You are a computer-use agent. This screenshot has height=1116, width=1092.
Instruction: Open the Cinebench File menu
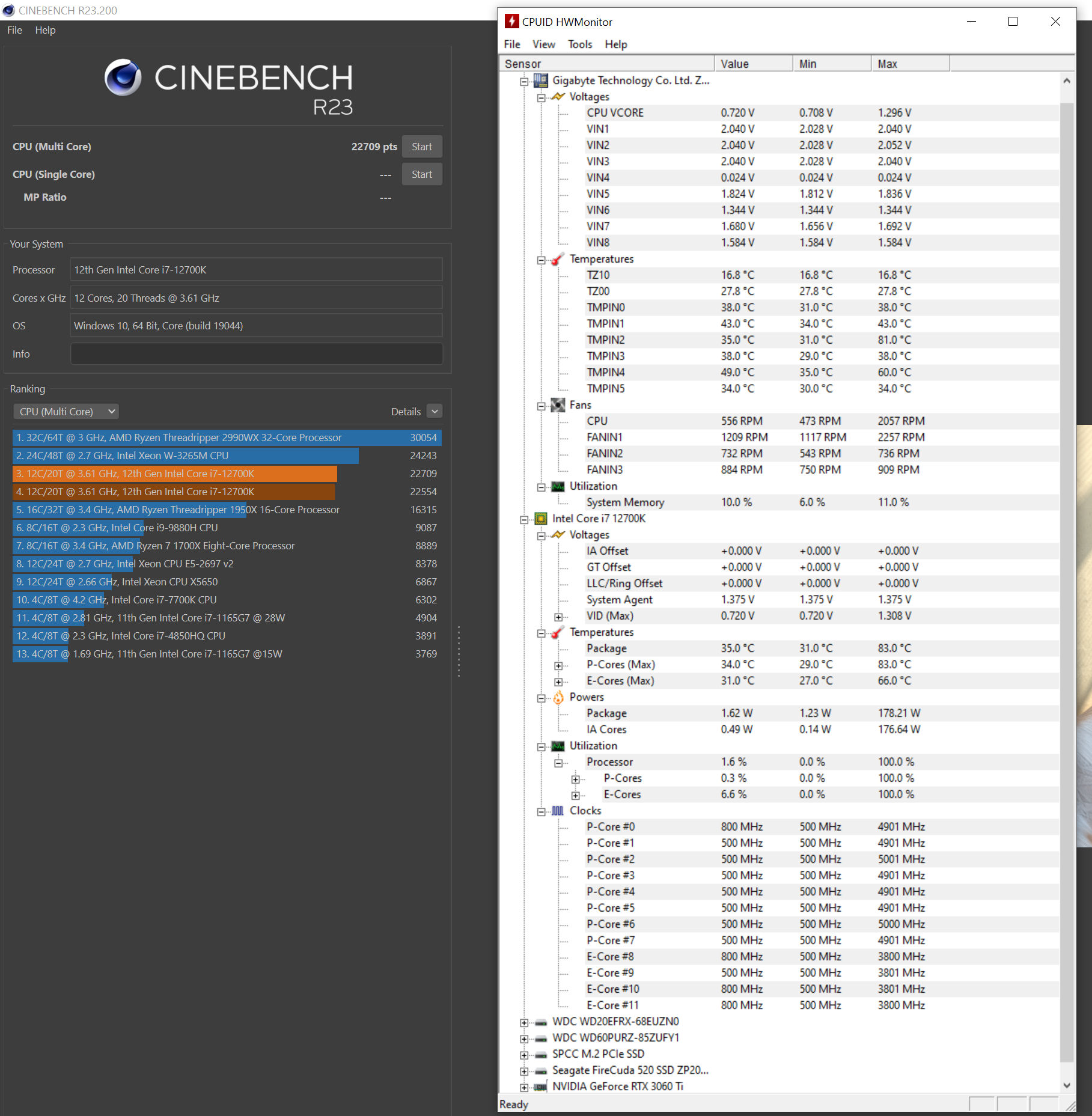pyautogui.click(x=14, y=30)
